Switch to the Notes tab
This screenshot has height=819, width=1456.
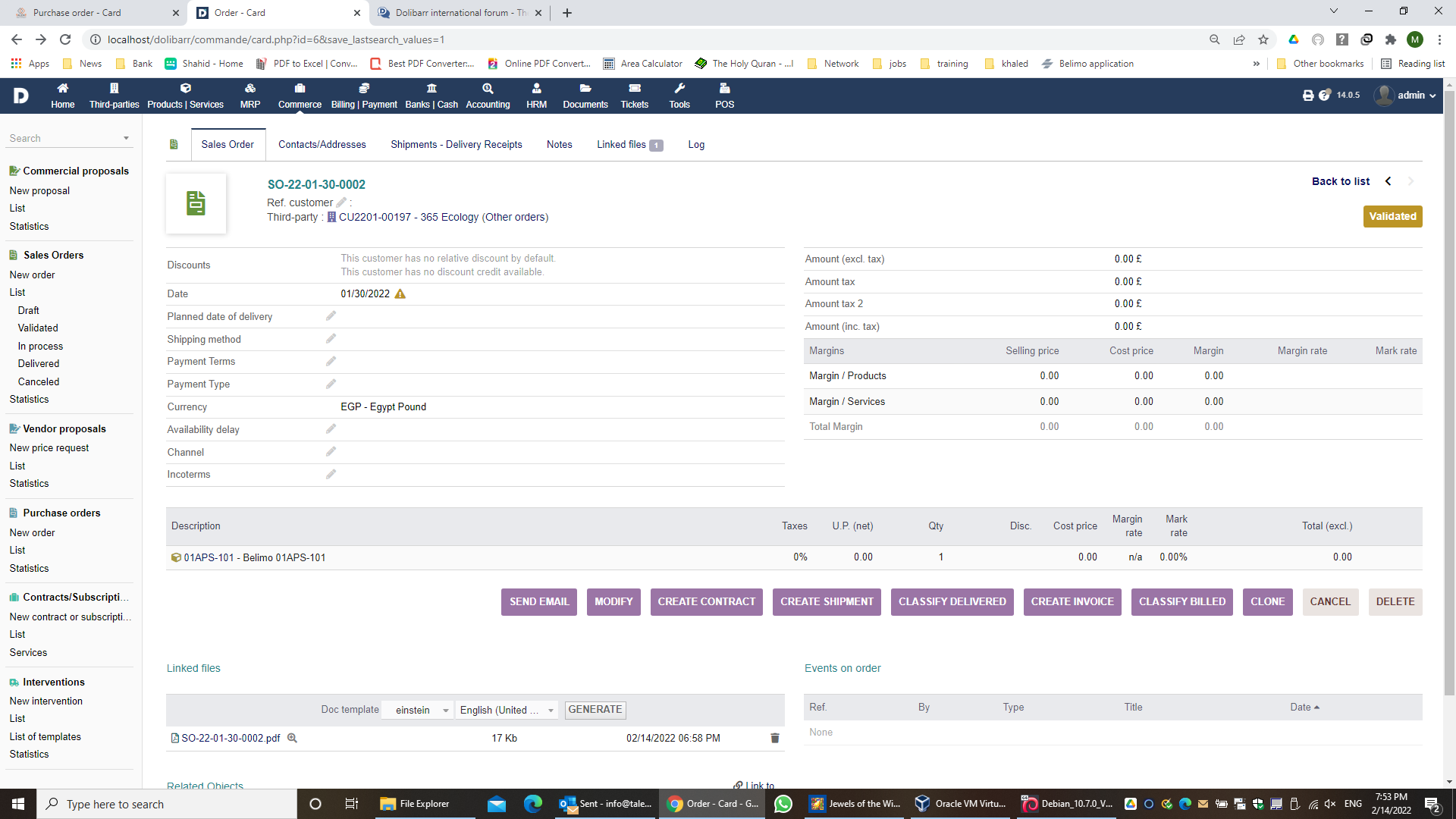pyautogui.click(x=559, y=144)
